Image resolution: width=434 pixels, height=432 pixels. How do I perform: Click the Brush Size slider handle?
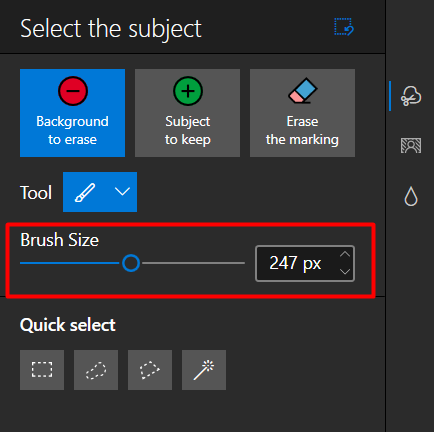tap(131, 263)
